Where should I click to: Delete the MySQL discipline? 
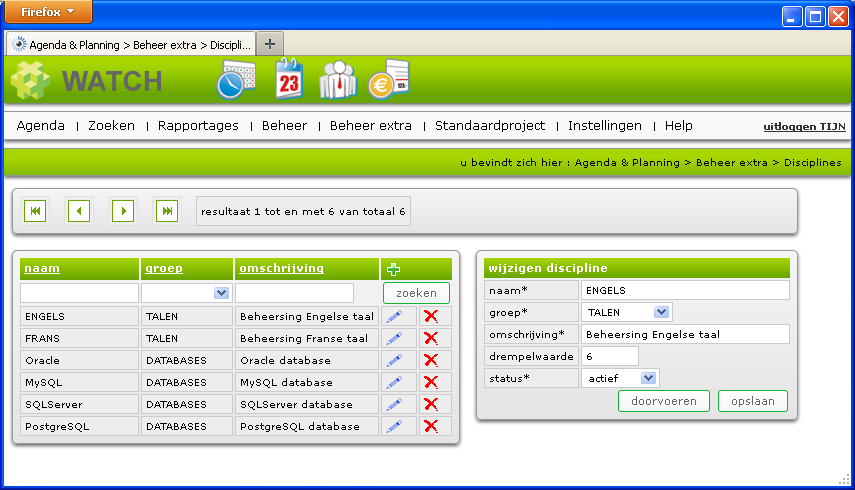pos(431,383)
